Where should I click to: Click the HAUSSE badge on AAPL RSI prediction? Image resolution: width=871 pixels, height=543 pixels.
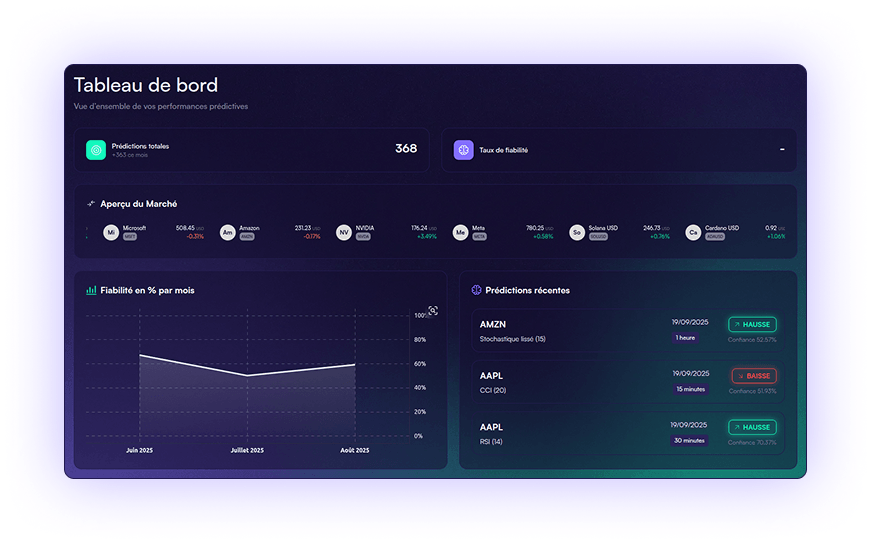point(752,427)
